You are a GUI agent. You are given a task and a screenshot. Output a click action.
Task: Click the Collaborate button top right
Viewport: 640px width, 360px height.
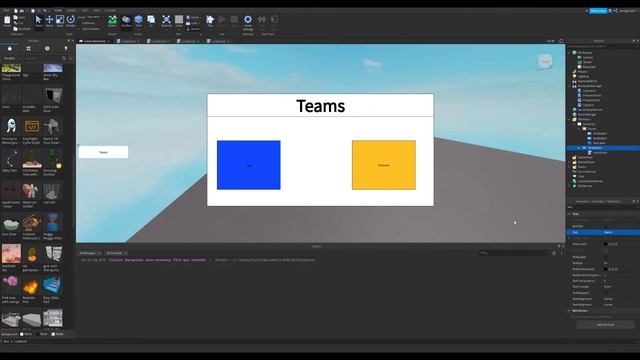[x=598, y=11]
